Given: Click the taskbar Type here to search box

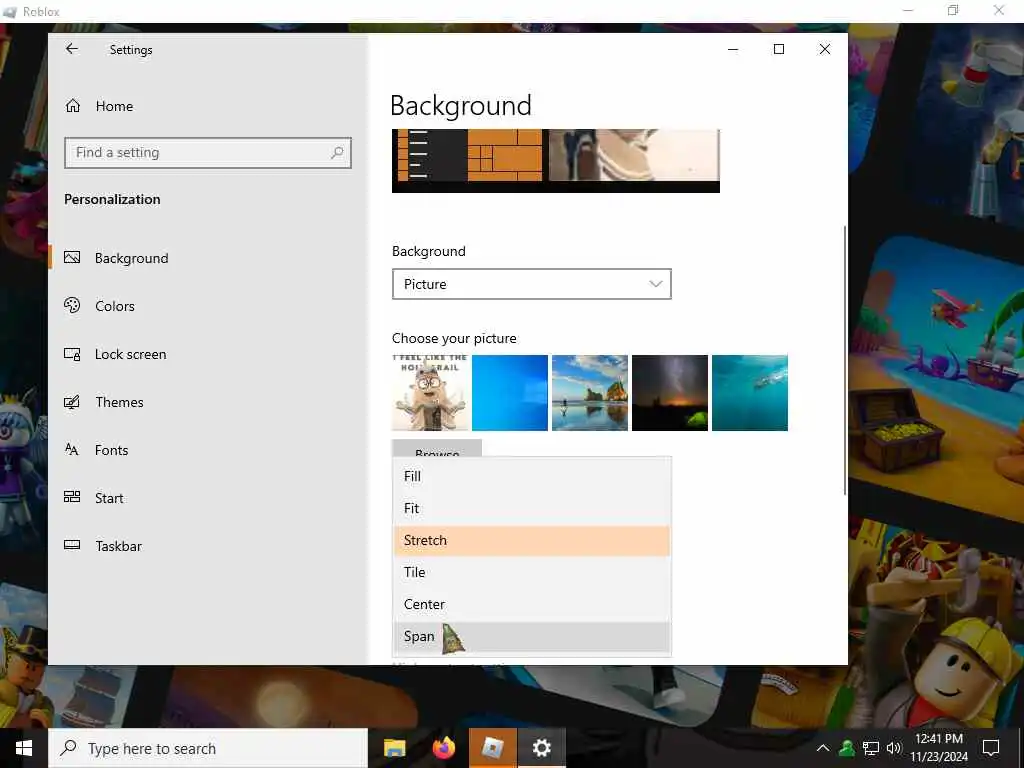Looking at the screenshot, I should coord(208,748).
